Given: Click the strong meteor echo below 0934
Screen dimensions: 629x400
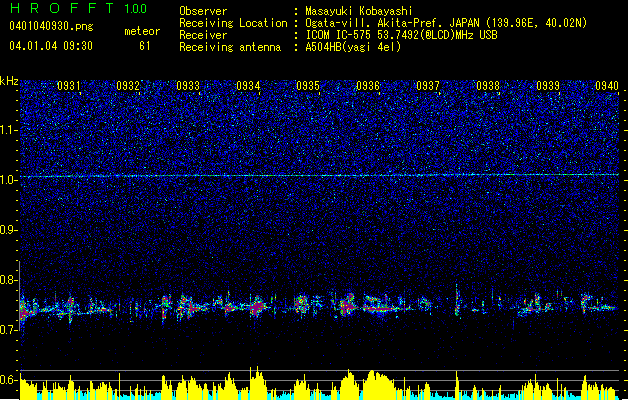Looking at the screenshot, I should 257,307.
